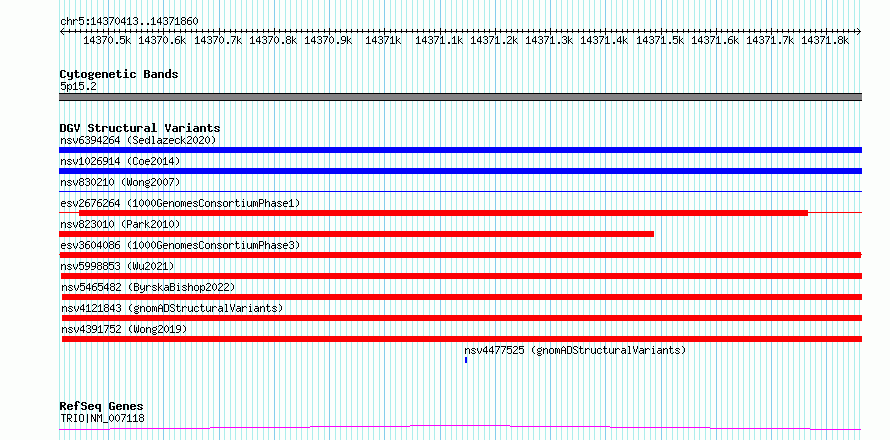
Task: Select the red bar of nsv4121843
Action: 462,318
